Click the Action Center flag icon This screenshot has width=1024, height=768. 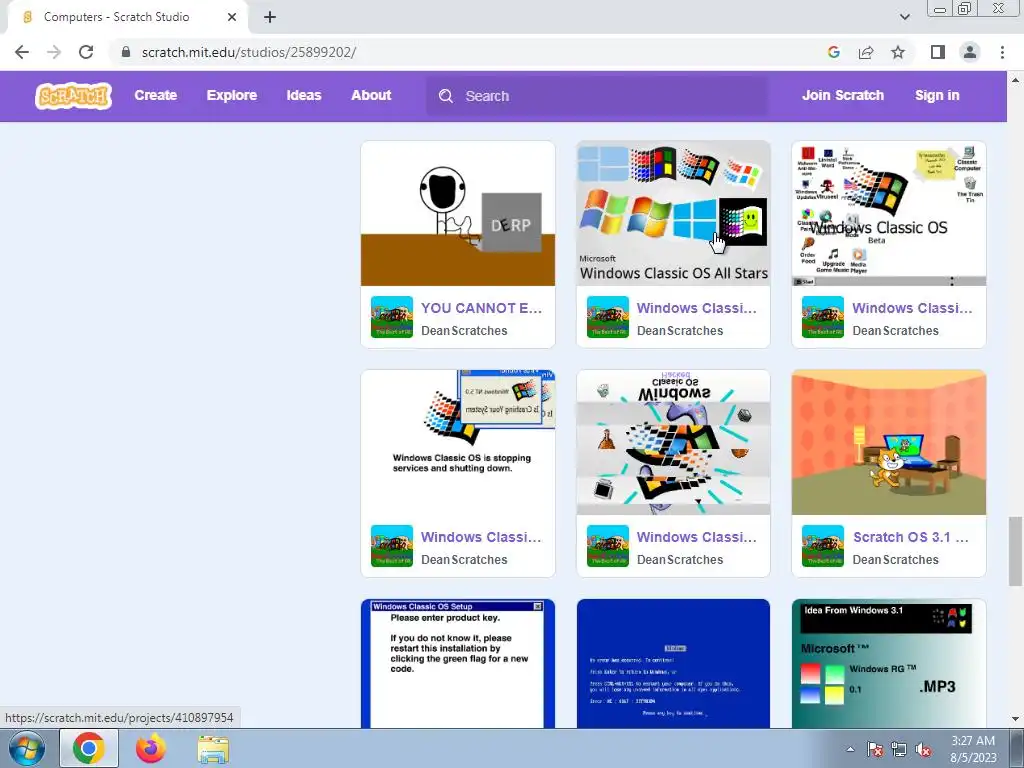tap(875, 750)
